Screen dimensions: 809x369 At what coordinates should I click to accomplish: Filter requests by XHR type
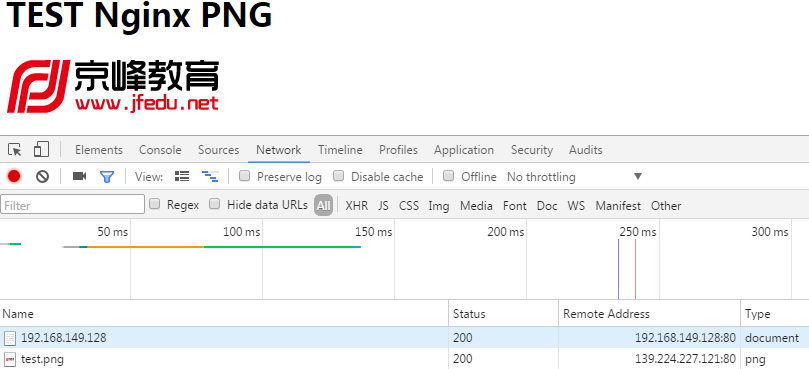tap(357, 205)
